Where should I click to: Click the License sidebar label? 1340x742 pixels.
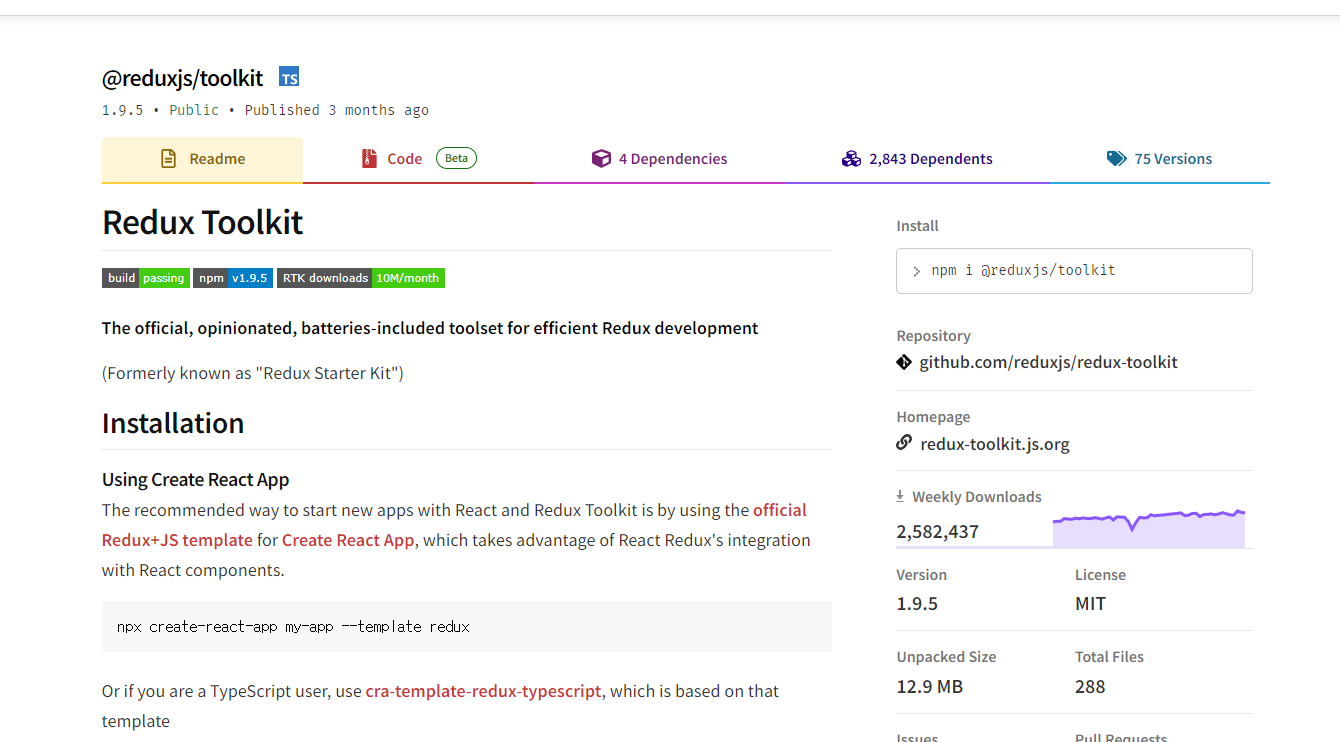[x=1100, y=575]
